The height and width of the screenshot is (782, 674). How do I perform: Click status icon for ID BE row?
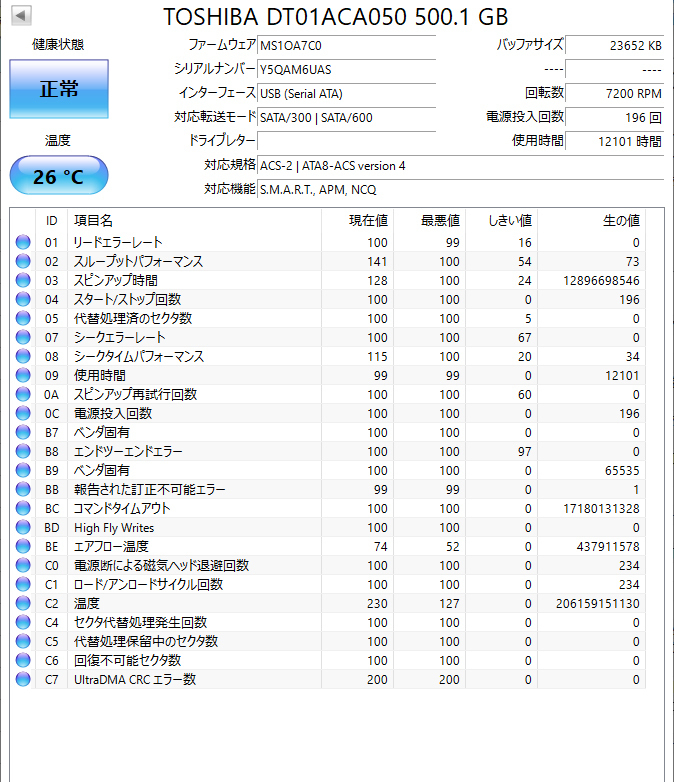(23, 546)
